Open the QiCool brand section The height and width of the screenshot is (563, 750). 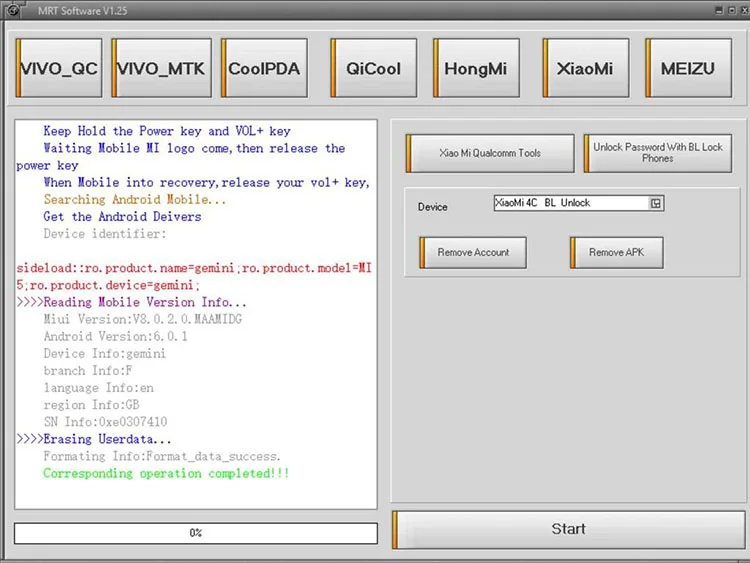373,68
